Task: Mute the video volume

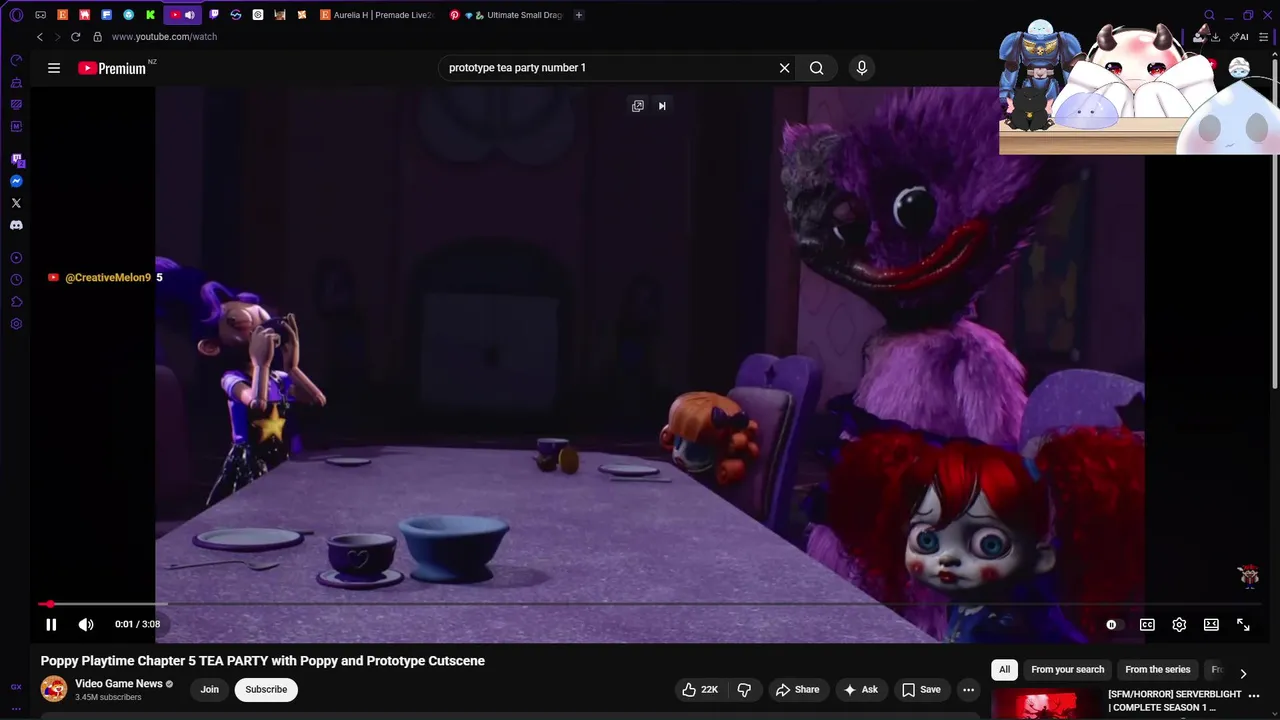Action: (x=86, y=625)
